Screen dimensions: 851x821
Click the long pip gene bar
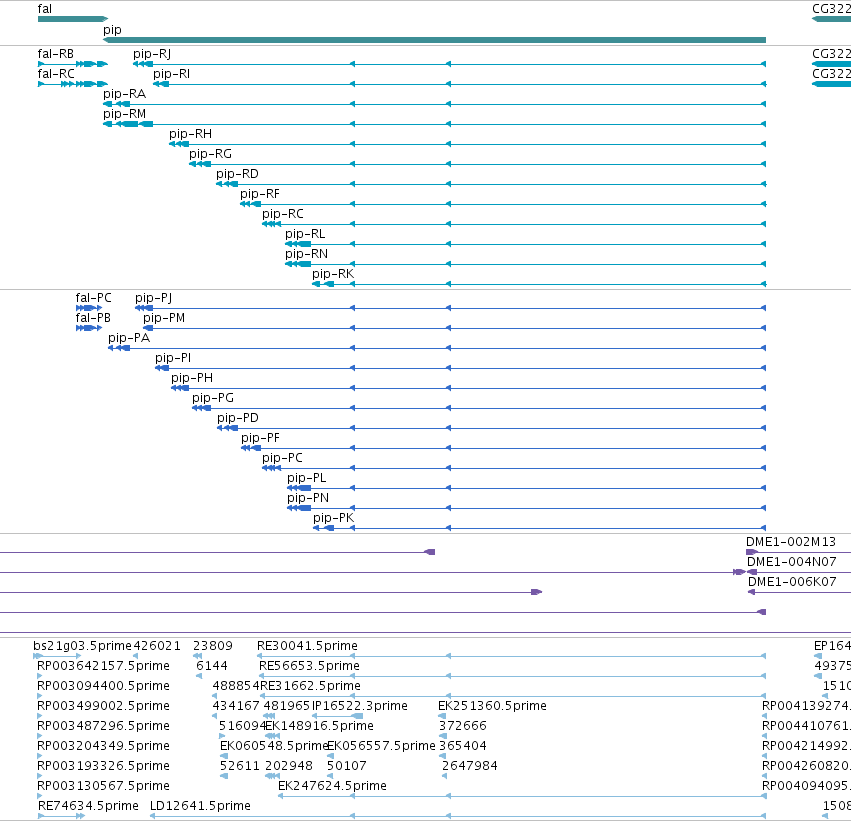(434, 40)
